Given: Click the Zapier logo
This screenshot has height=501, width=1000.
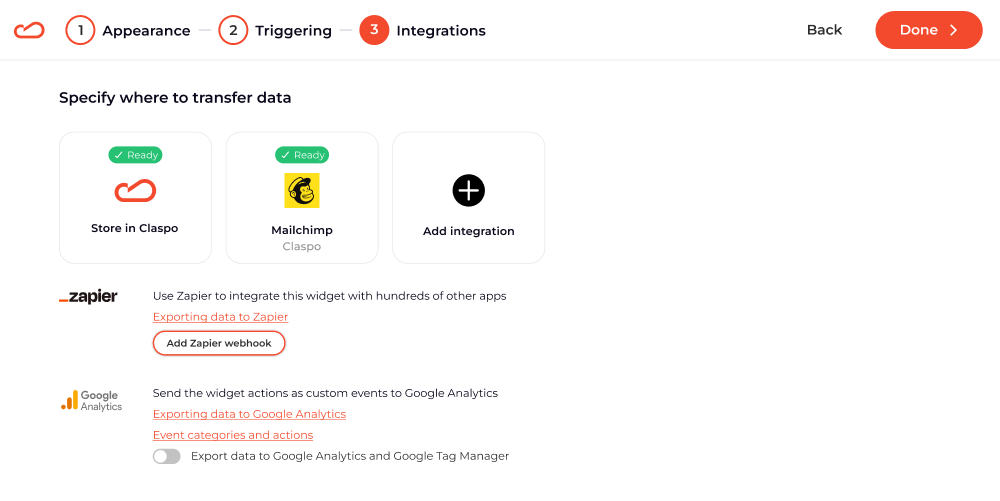Looking at the screenshot, I should coord(88,296).
